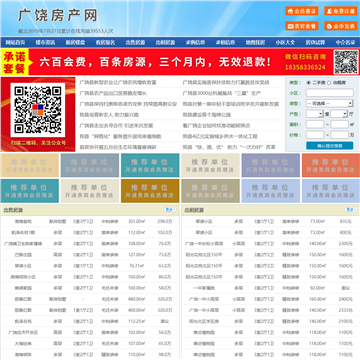The height and width of the screenshot is (360, 360).
Task: Open news link 我县建设首个海绵公园
Action: pos(206,115)
